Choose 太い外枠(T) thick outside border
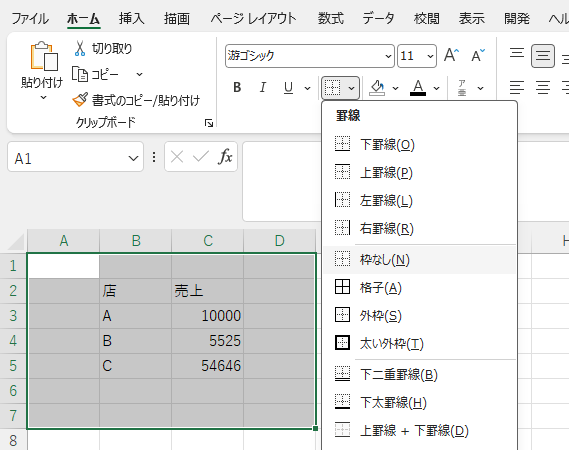The image size is (569, 450). click(419, 343)
